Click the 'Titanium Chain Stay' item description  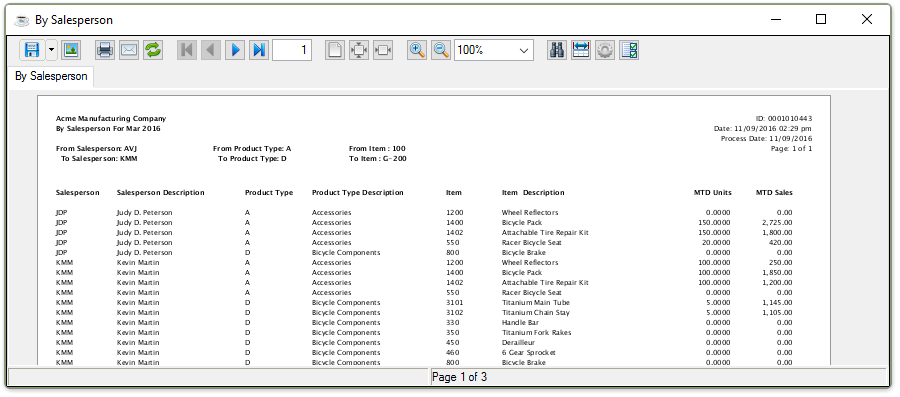tap(536, 313)
